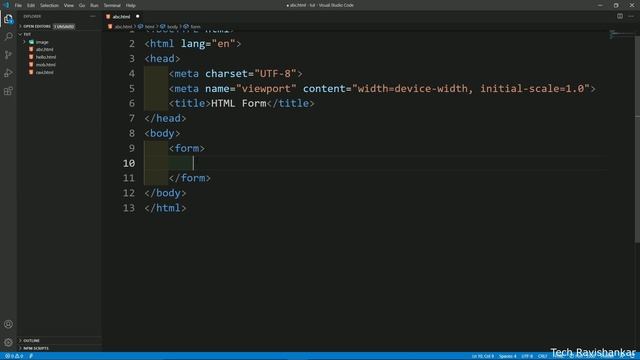640x360 pixels.
Task: Click the opening form tag on line 9
Action: pyautogui.click(x=187, y=148)
